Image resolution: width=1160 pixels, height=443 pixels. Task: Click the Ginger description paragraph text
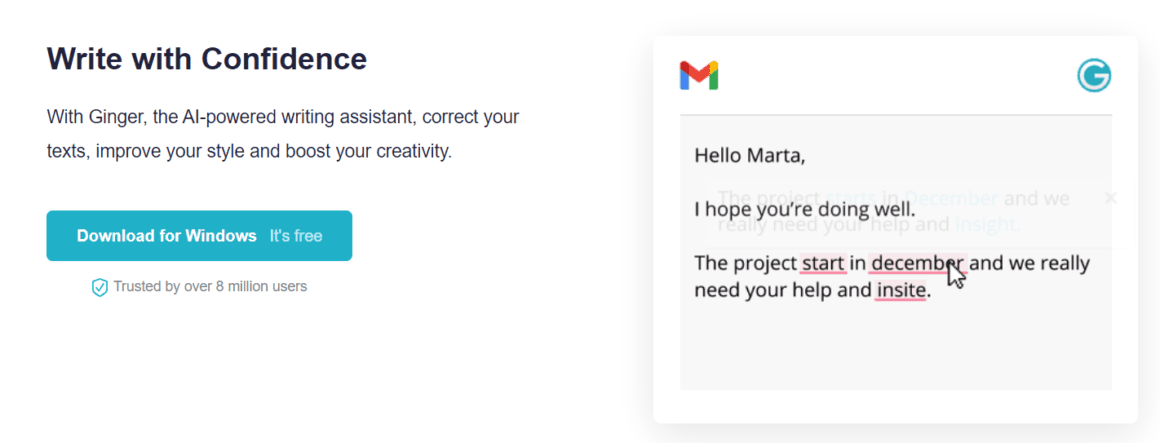coord(283,135)
